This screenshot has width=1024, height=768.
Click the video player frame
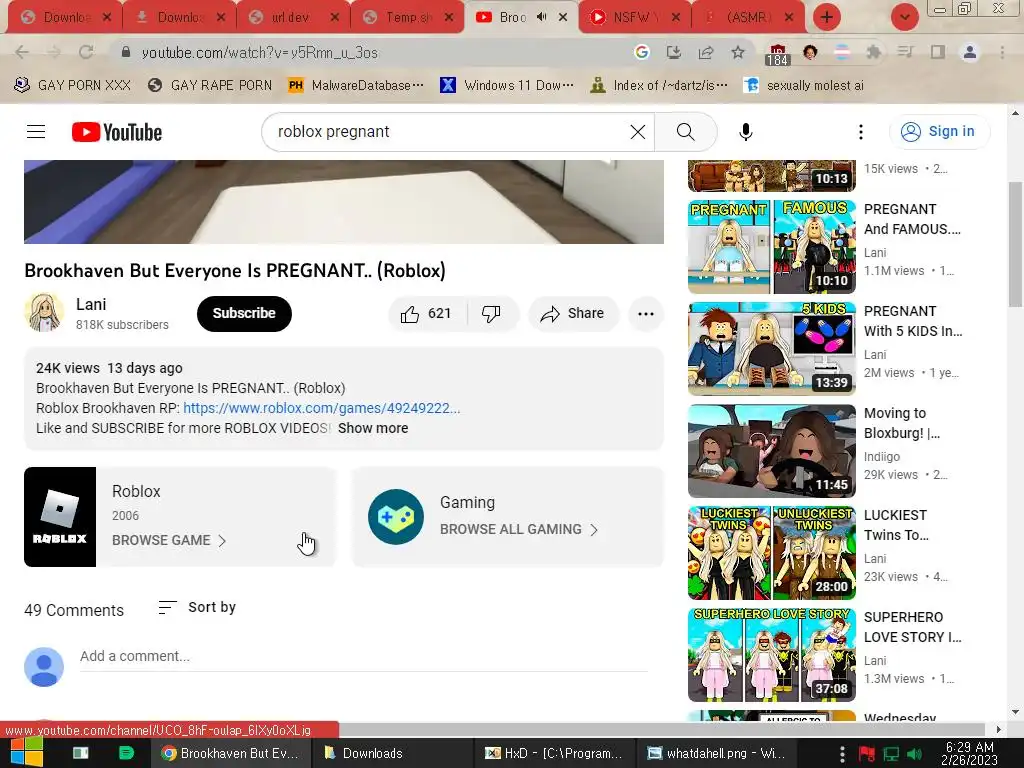(x=344, y=201)
